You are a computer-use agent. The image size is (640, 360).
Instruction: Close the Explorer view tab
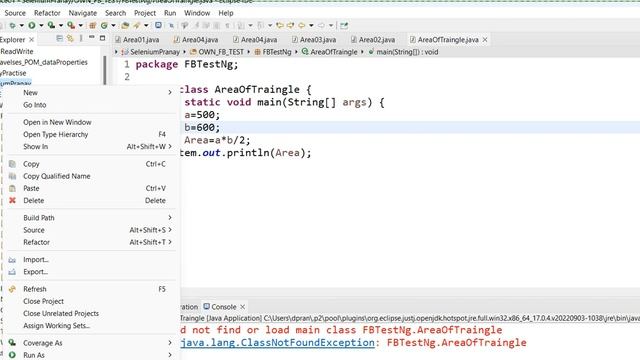click(x=31, y=40)
